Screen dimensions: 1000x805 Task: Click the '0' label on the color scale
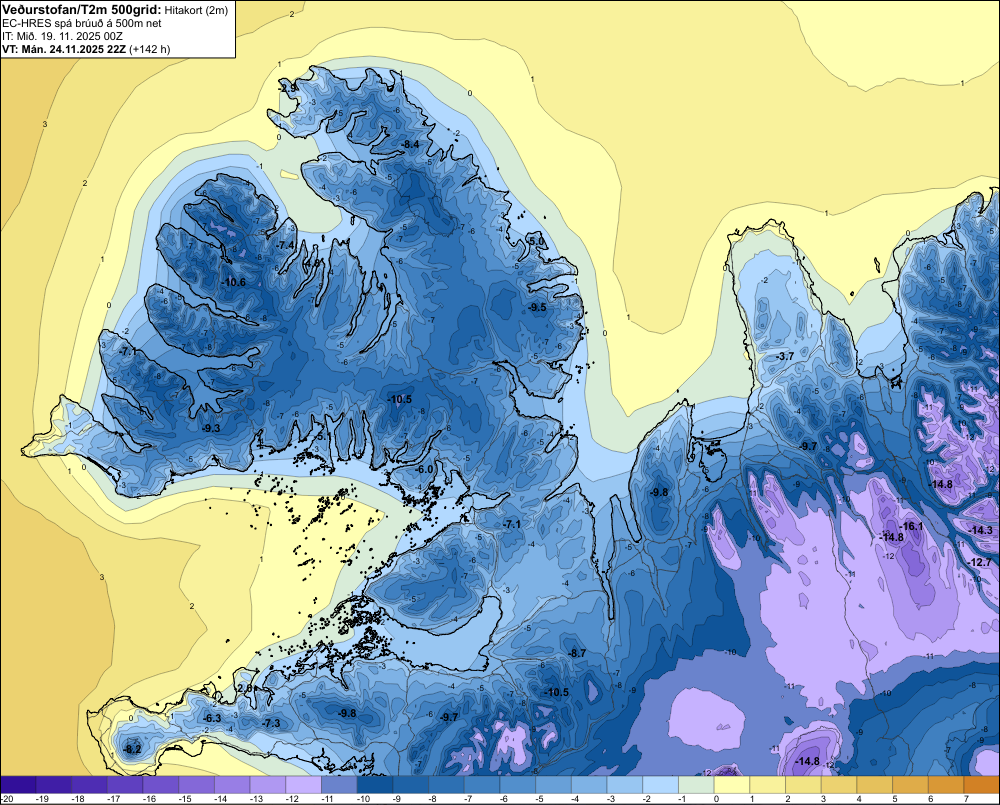click(x=716, y=799)
